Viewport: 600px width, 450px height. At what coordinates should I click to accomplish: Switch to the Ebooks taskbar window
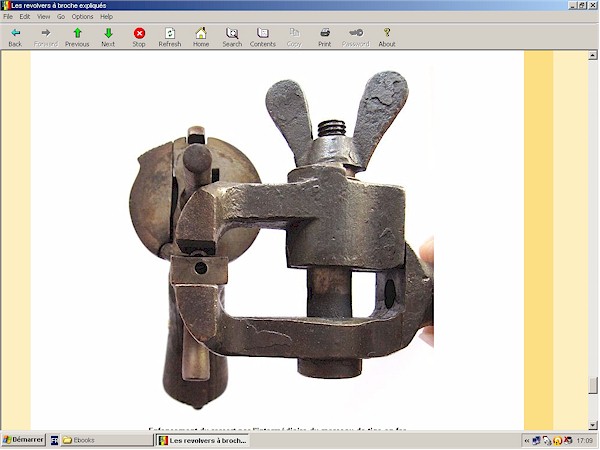click(106, 440)
